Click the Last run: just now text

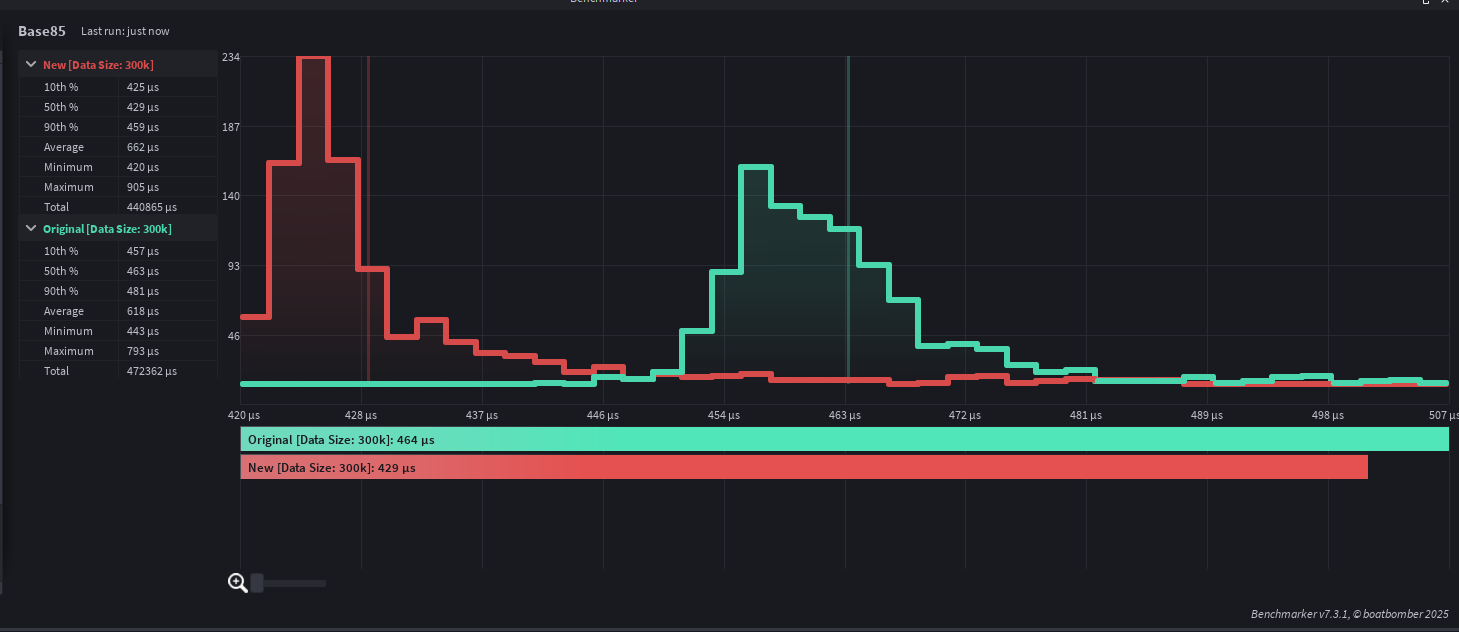pyautogui.click(x=125, y=31)
